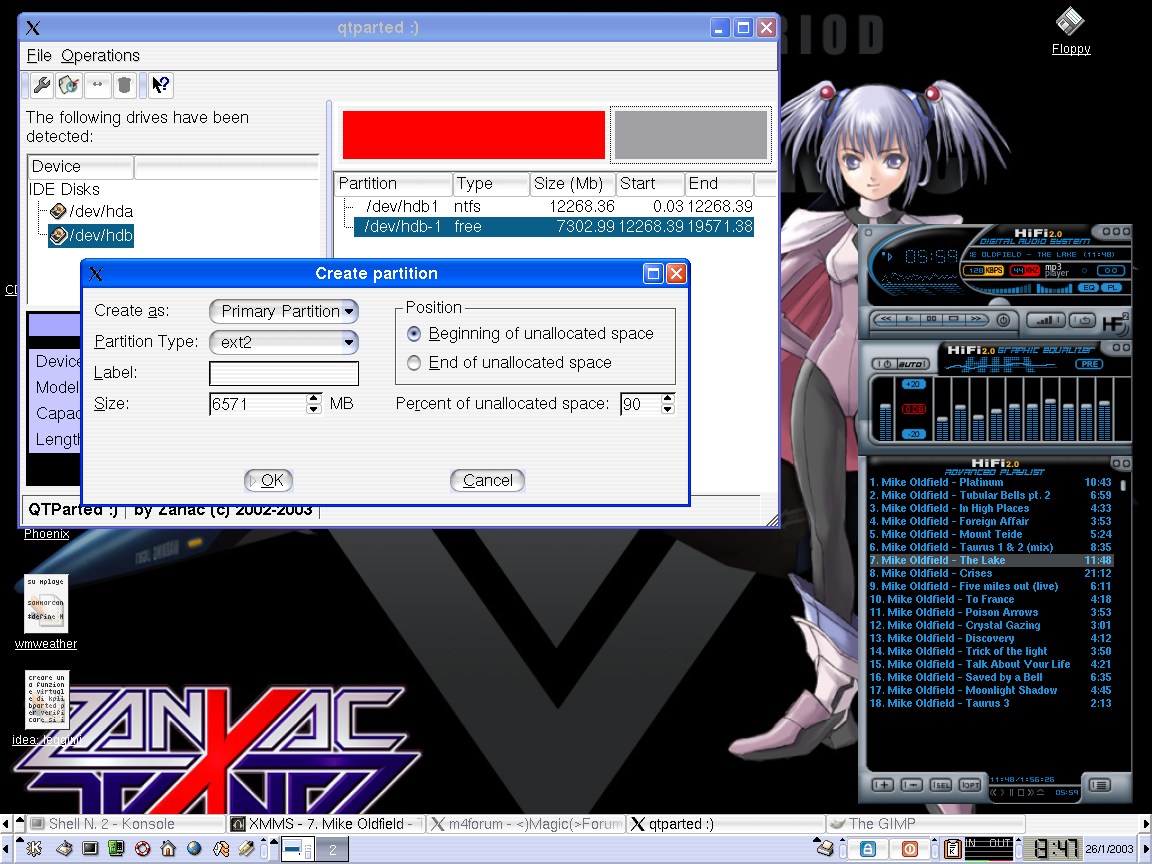Click the home icon in the KDE panel
The height and width of the screenshot is (864, 1152).
pyautogui.click(x=168, y=849)
